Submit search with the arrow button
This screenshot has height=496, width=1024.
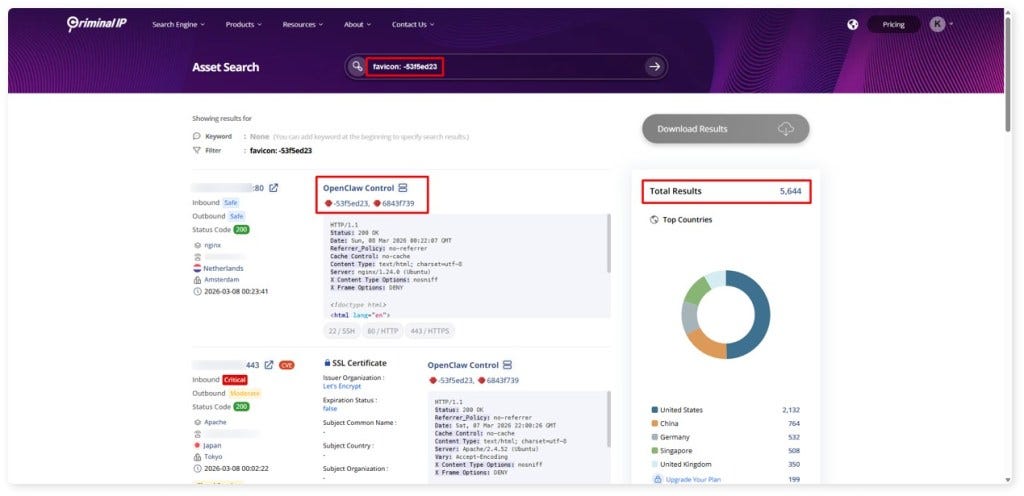pos(654,67)
